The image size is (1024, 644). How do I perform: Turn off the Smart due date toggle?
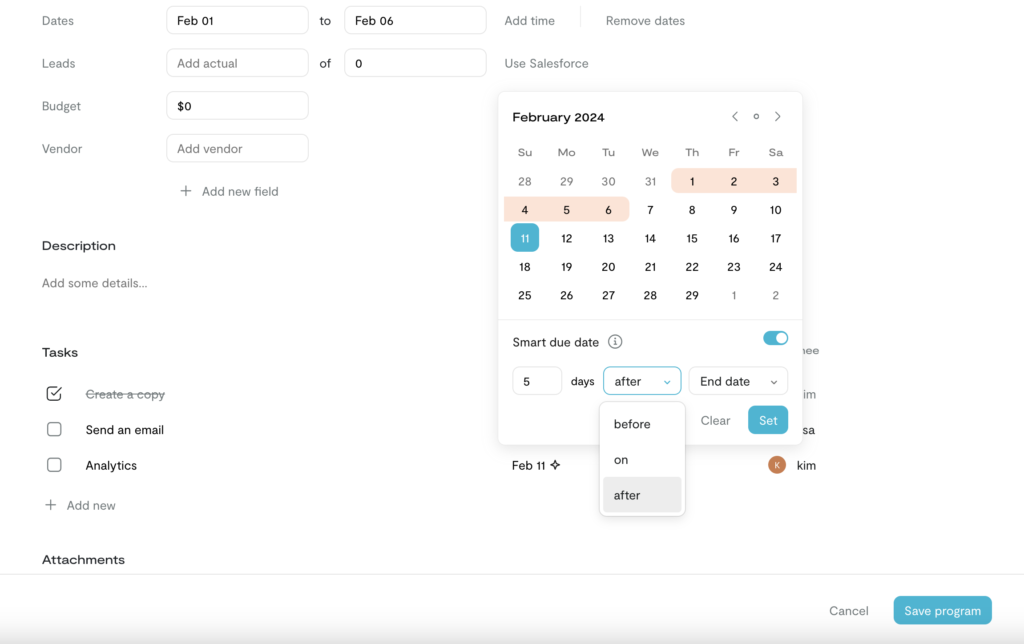tap(775, 338)
